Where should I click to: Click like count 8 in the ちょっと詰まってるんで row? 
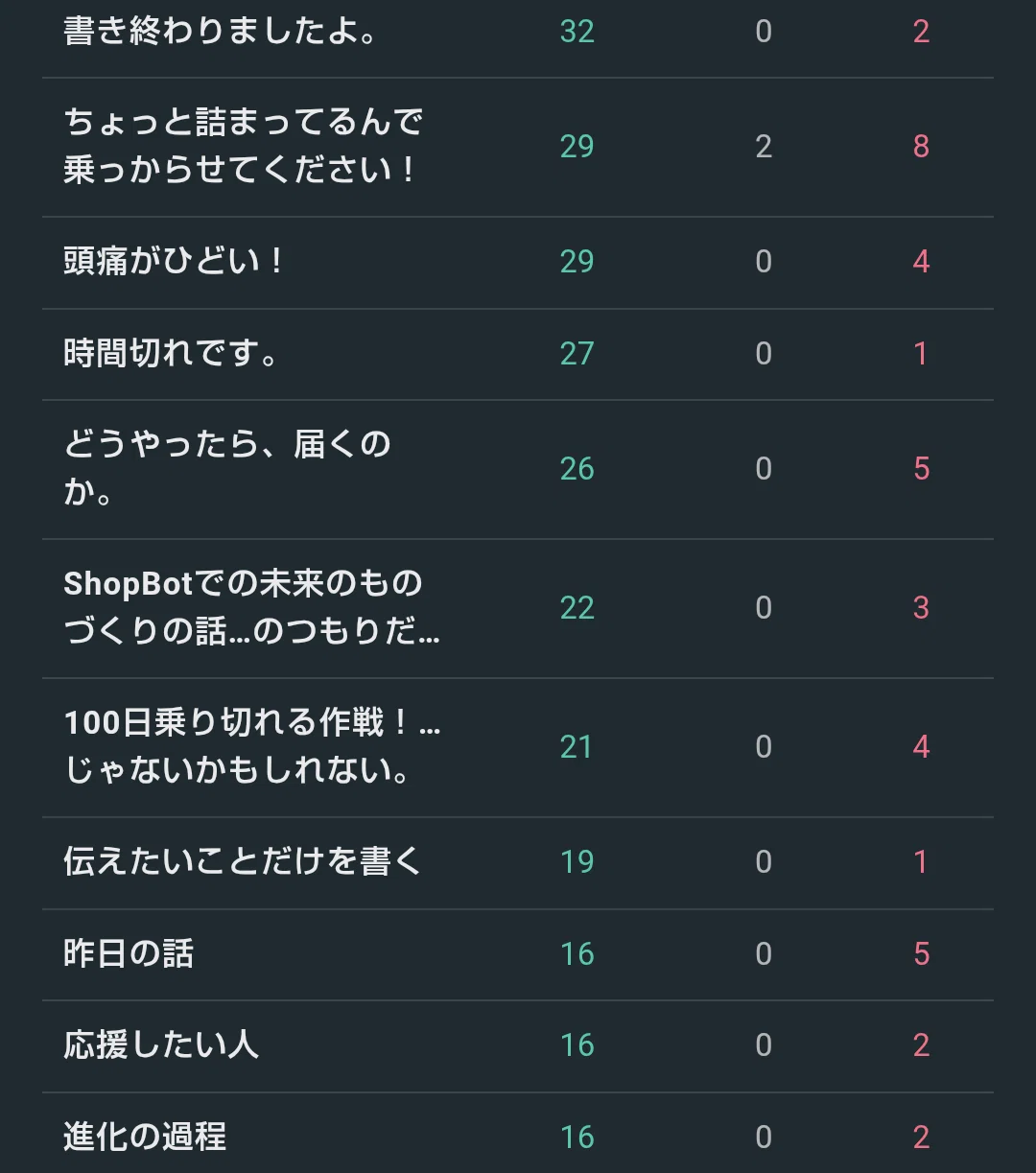[921, 147]
